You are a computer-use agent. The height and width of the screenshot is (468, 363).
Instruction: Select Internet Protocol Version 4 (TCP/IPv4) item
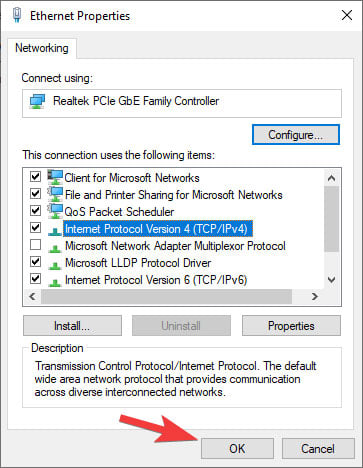coord(158,229)
